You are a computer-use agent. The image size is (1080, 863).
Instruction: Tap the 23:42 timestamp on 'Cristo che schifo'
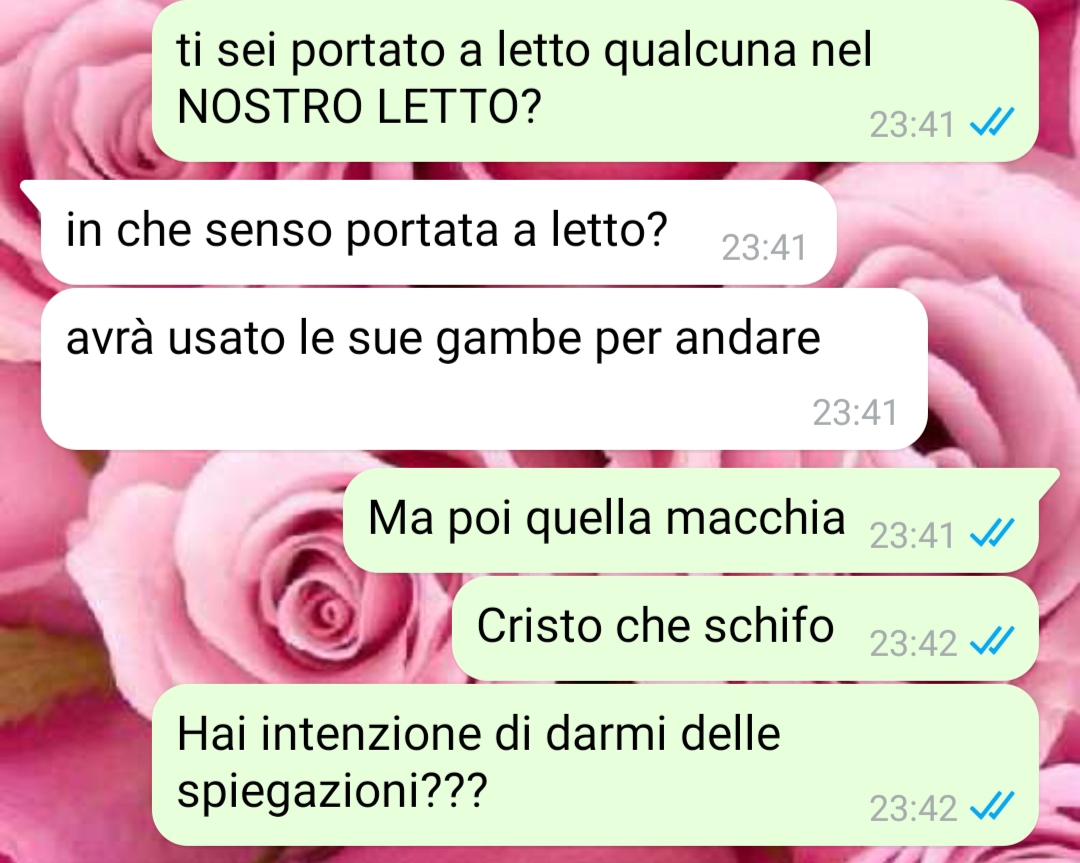913,643
